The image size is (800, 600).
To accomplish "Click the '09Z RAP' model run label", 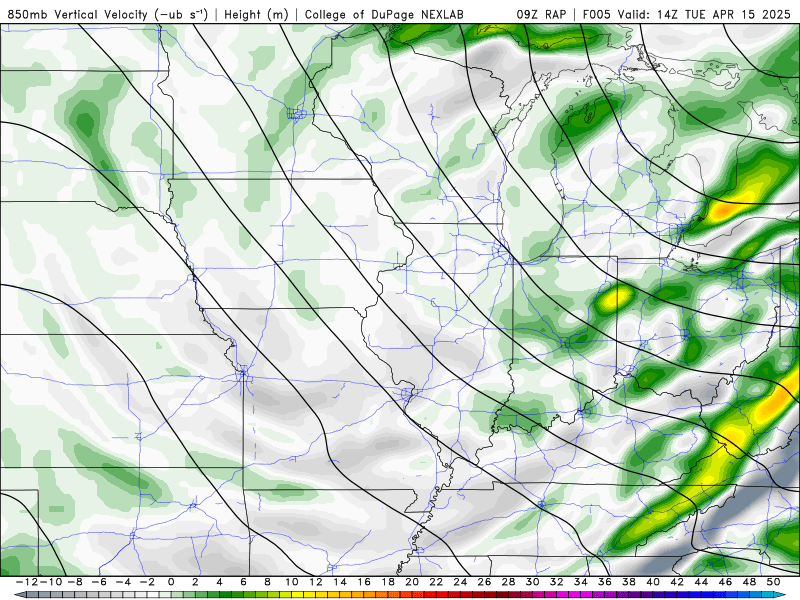I will point(541,14).
